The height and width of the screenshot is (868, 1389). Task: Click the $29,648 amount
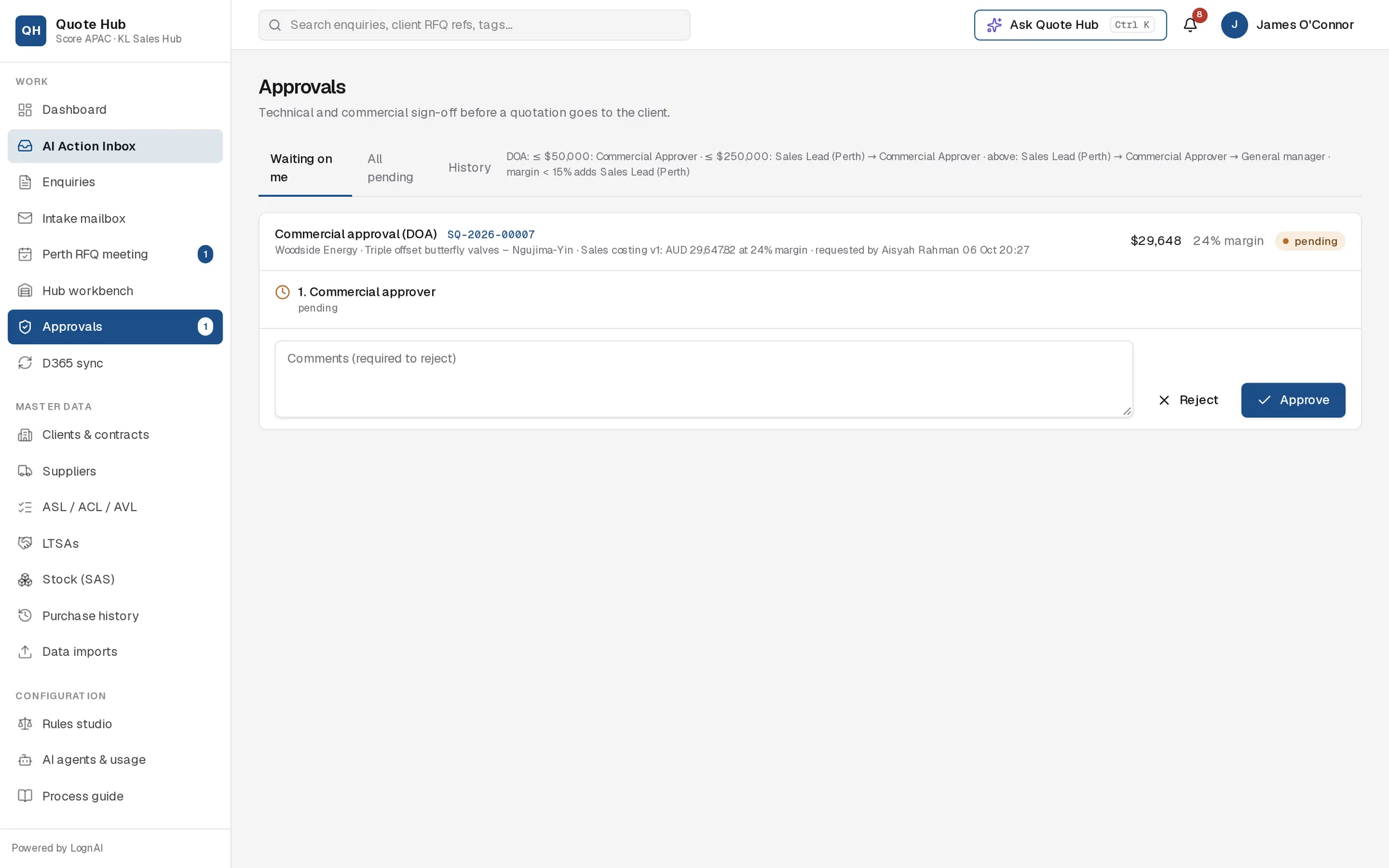[1156, 241]
